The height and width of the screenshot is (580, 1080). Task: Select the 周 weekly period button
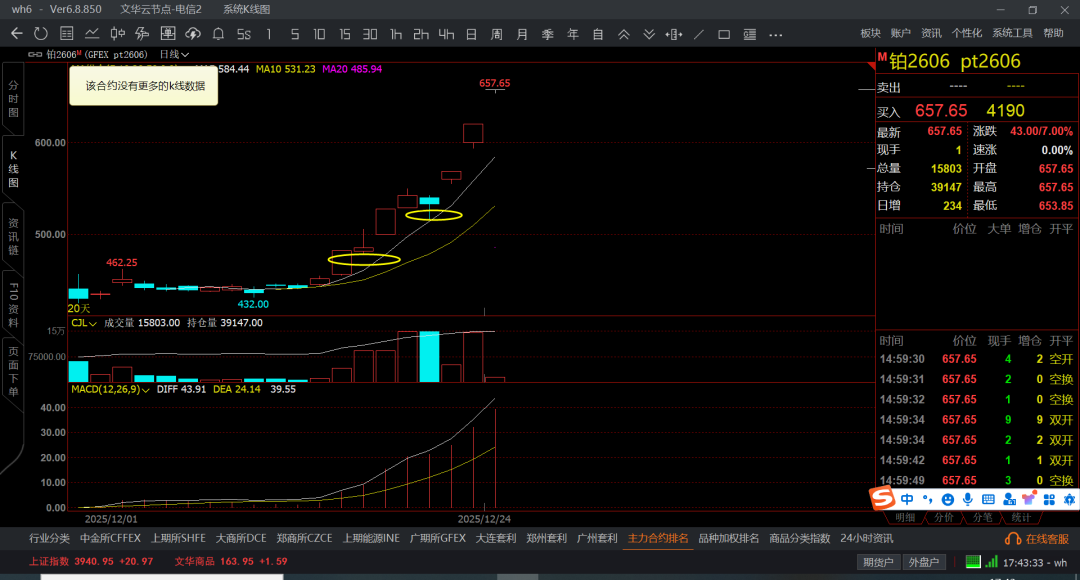497,34
